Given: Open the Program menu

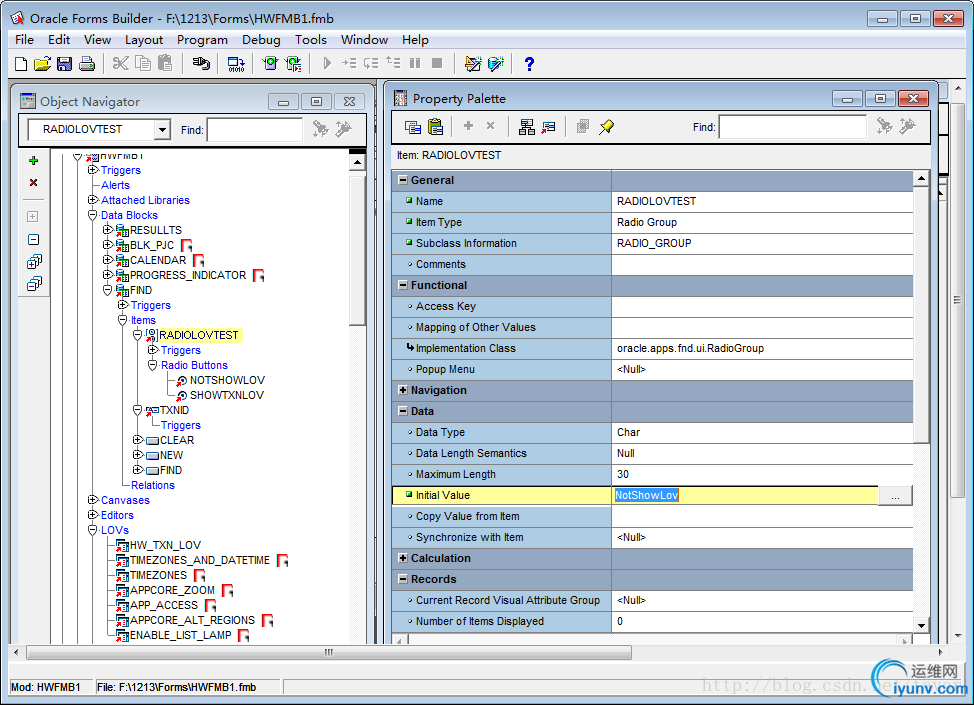Looking at the screenshot, I should 202,40.
